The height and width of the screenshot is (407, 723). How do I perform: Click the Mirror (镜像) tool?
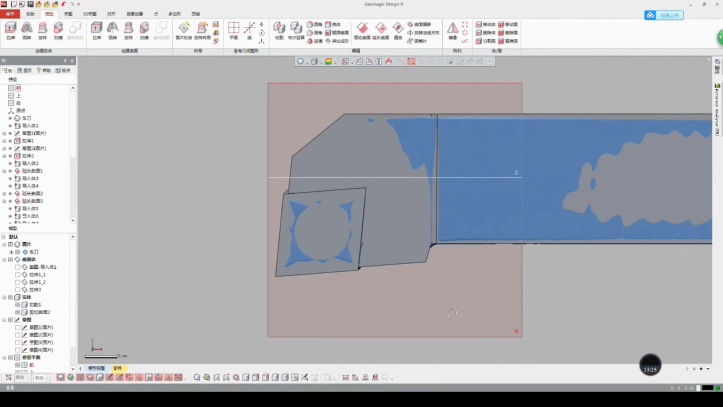click(x=452, y=29)
